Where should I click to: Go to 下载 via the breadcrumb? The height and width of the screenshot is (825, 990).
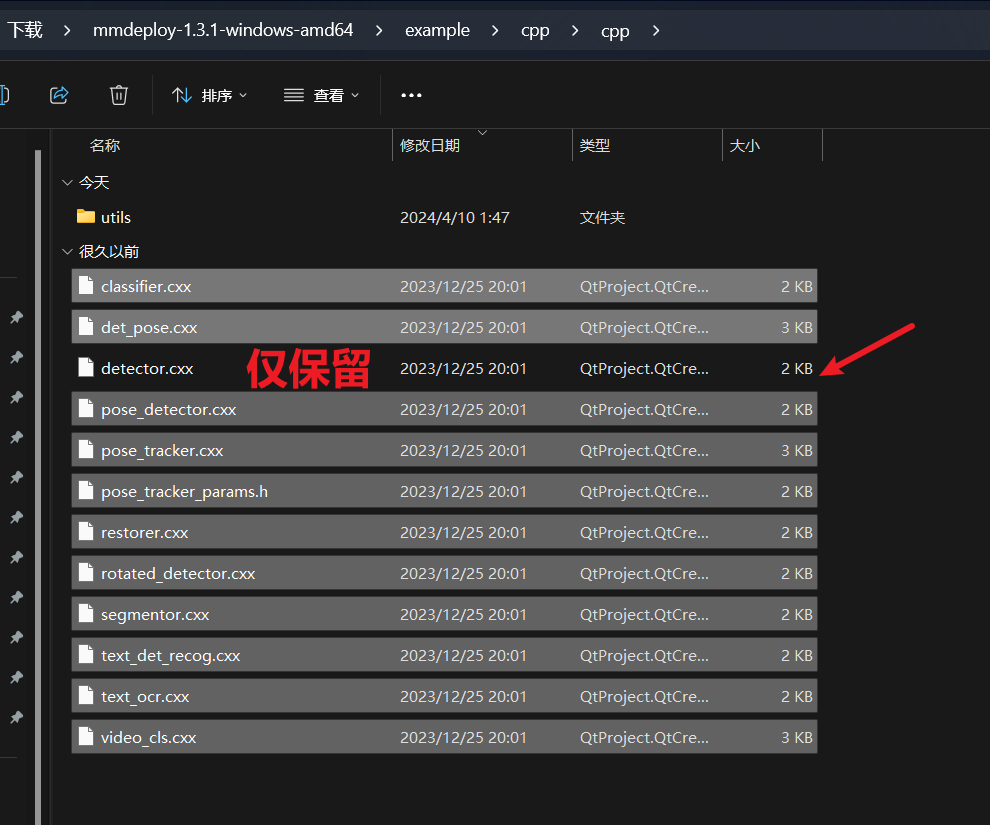[26, 30]
